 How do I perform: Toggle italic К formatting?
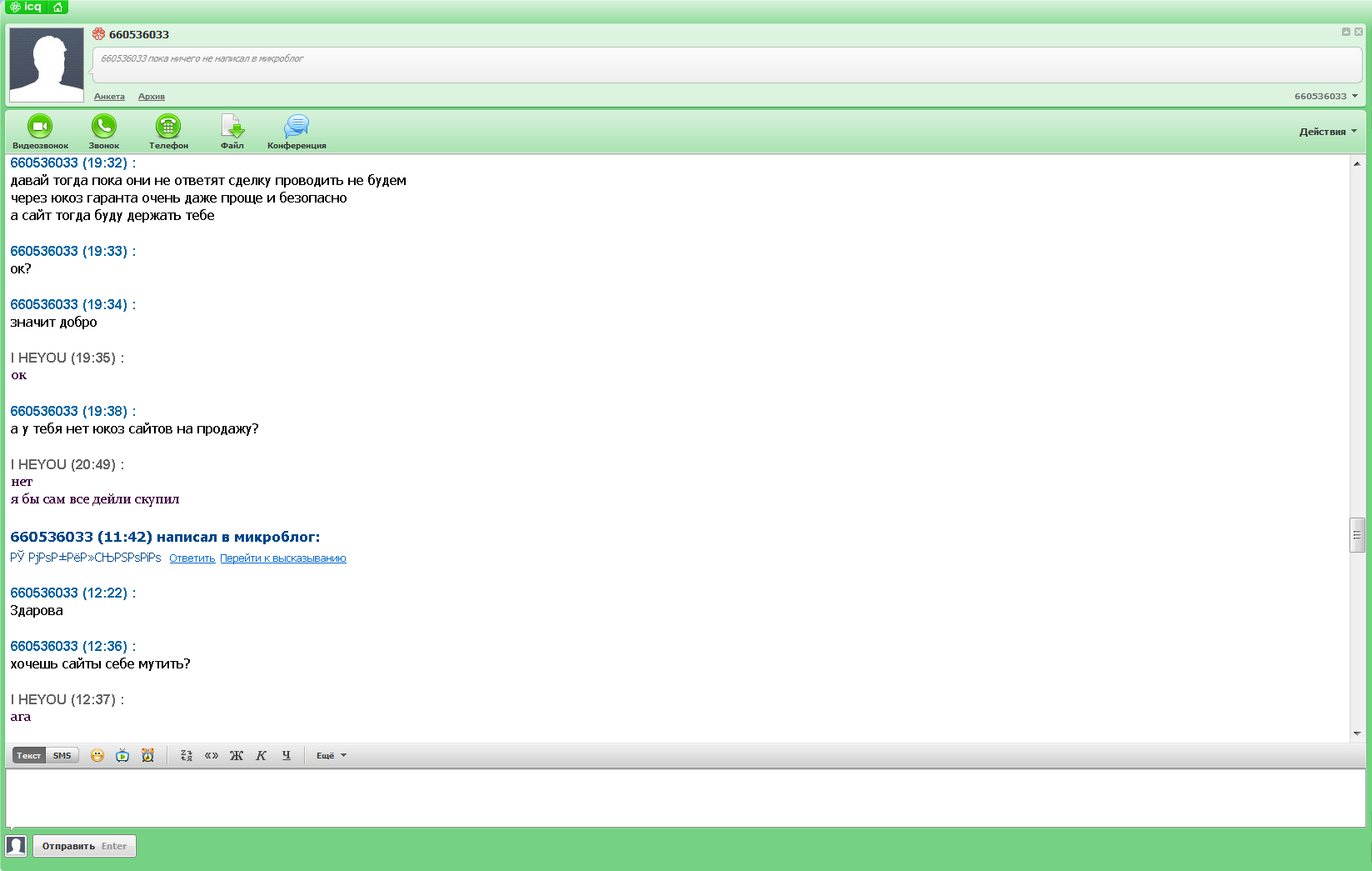click(x=262, y=756)
